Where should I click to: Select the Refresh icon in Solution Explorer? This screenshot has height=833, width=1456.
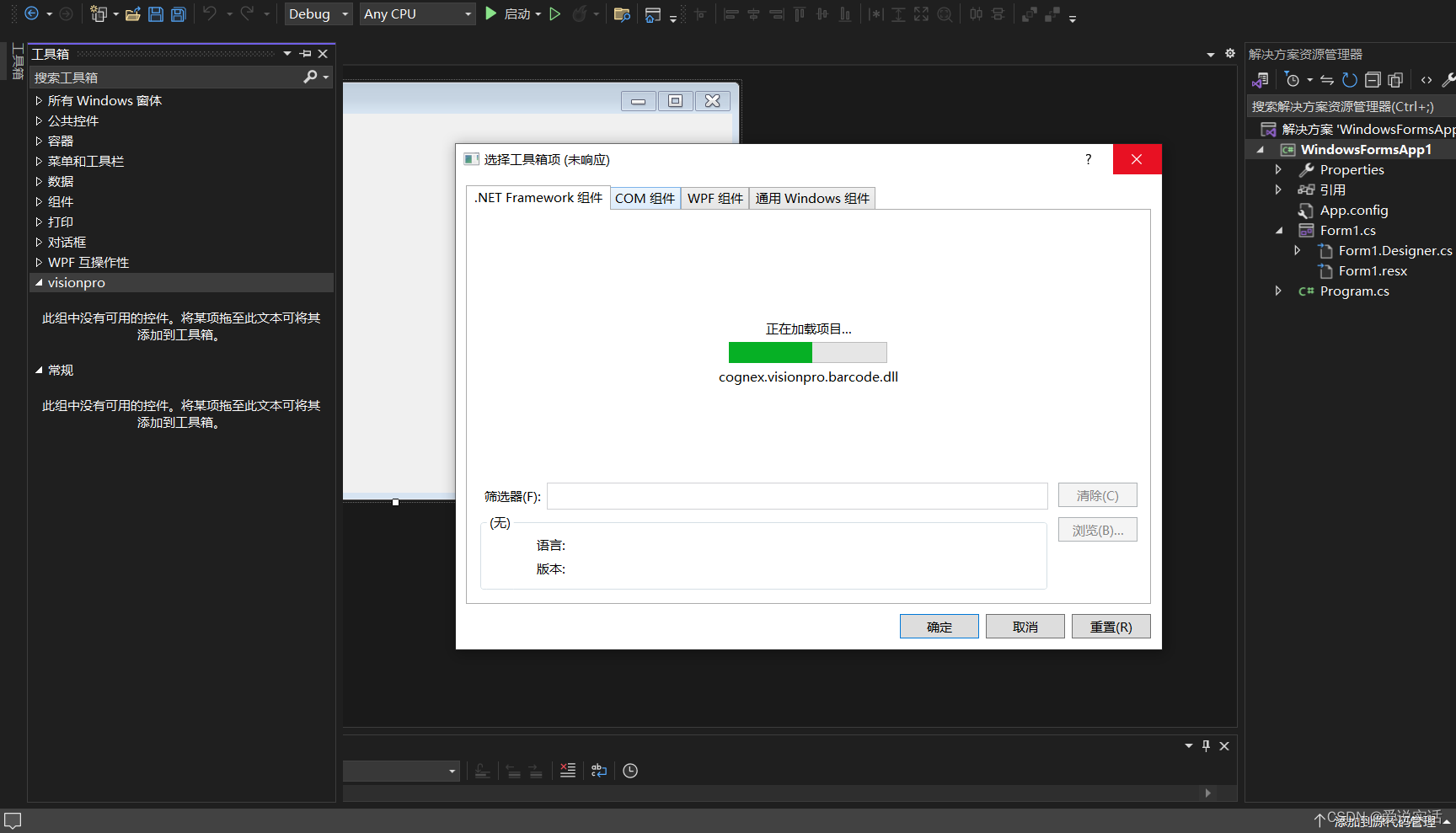pyautogui.click(x=1349, y=79)
